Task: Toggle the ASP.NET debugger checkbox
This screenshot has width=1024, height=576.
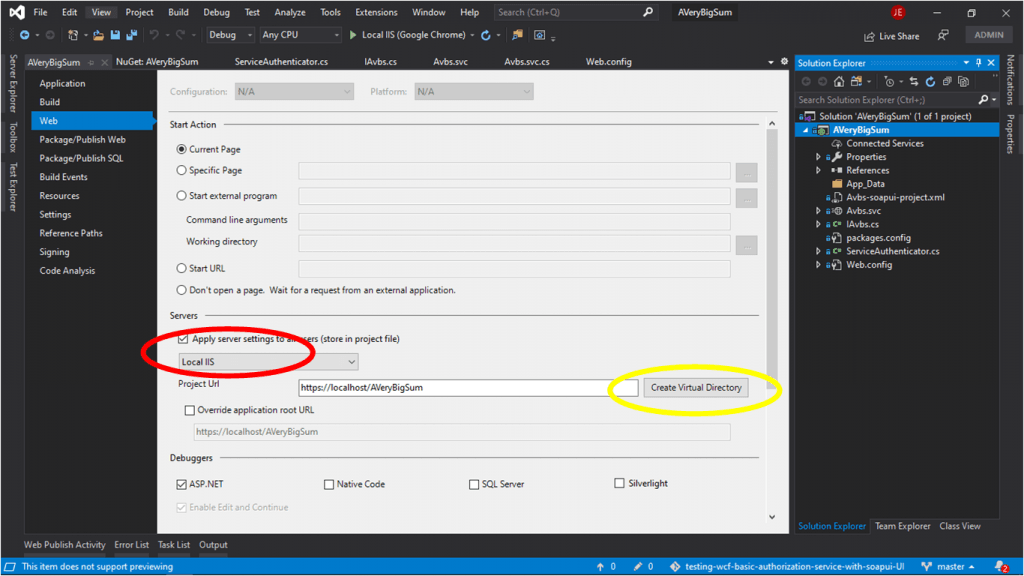Action: (x=182, y=485)
